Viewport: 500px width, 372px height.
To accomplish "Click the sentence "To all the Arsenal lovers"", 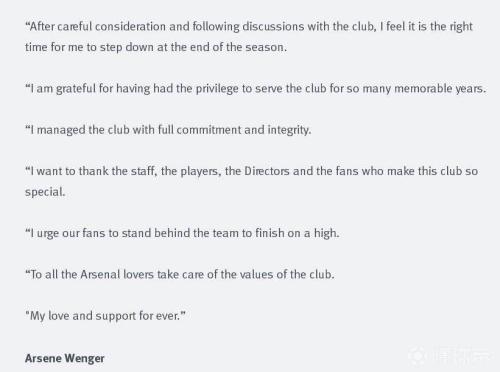I will coord(180,274).
